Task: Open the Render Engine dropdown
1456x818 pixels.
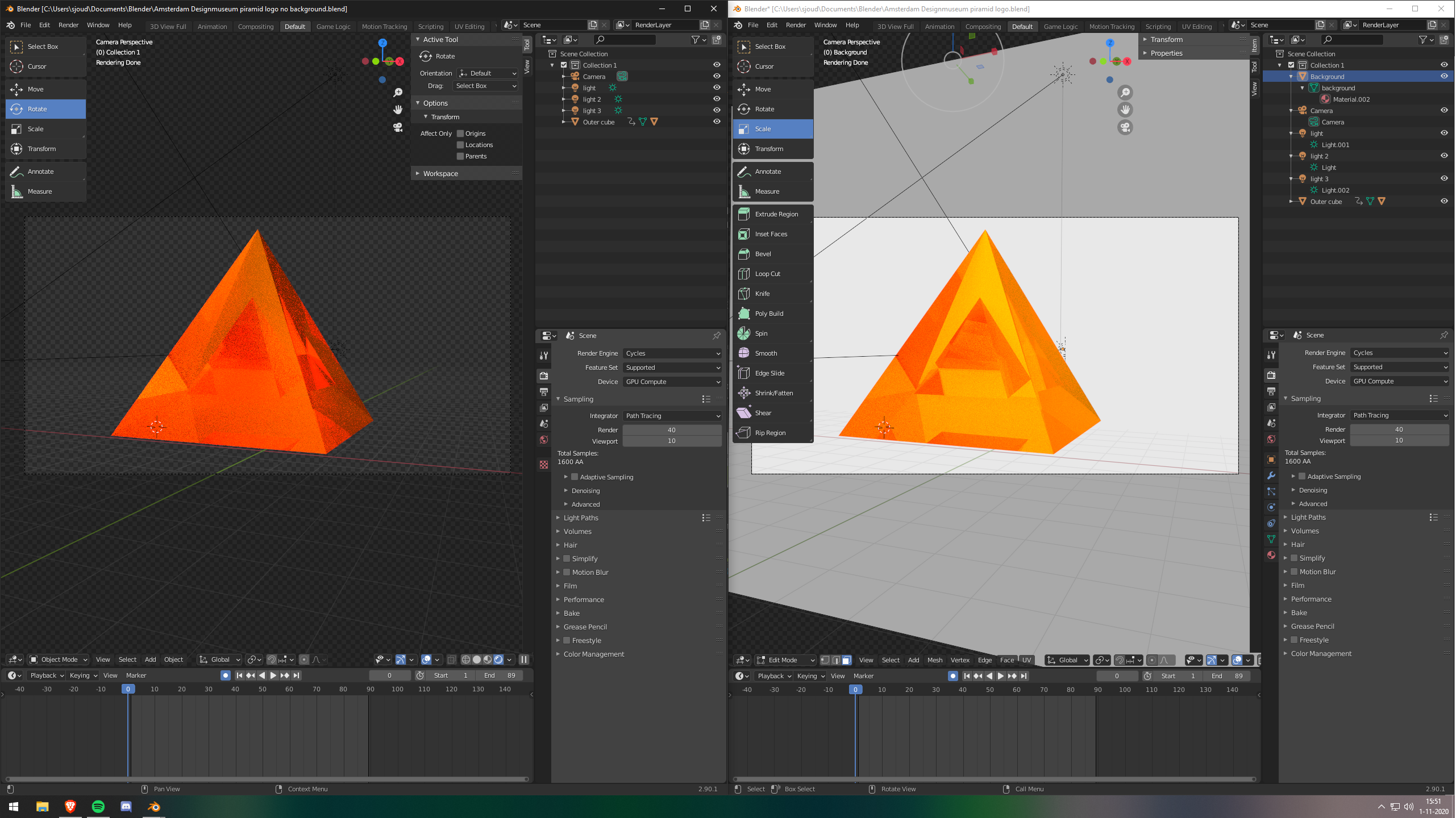Action: coord(671,352)
